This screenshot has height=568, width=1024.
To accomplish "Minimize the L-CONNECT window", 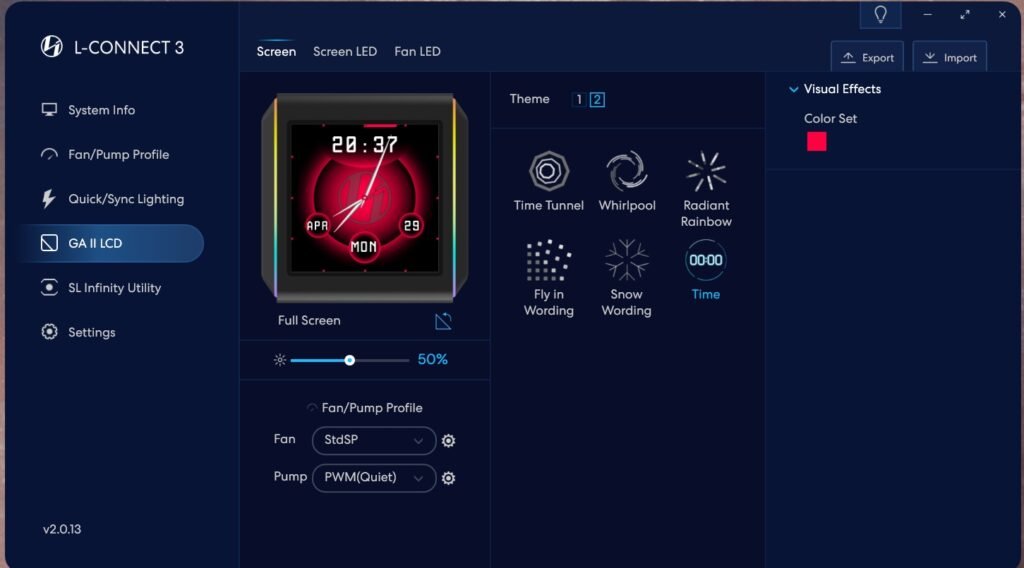I will tap(927, 14).
